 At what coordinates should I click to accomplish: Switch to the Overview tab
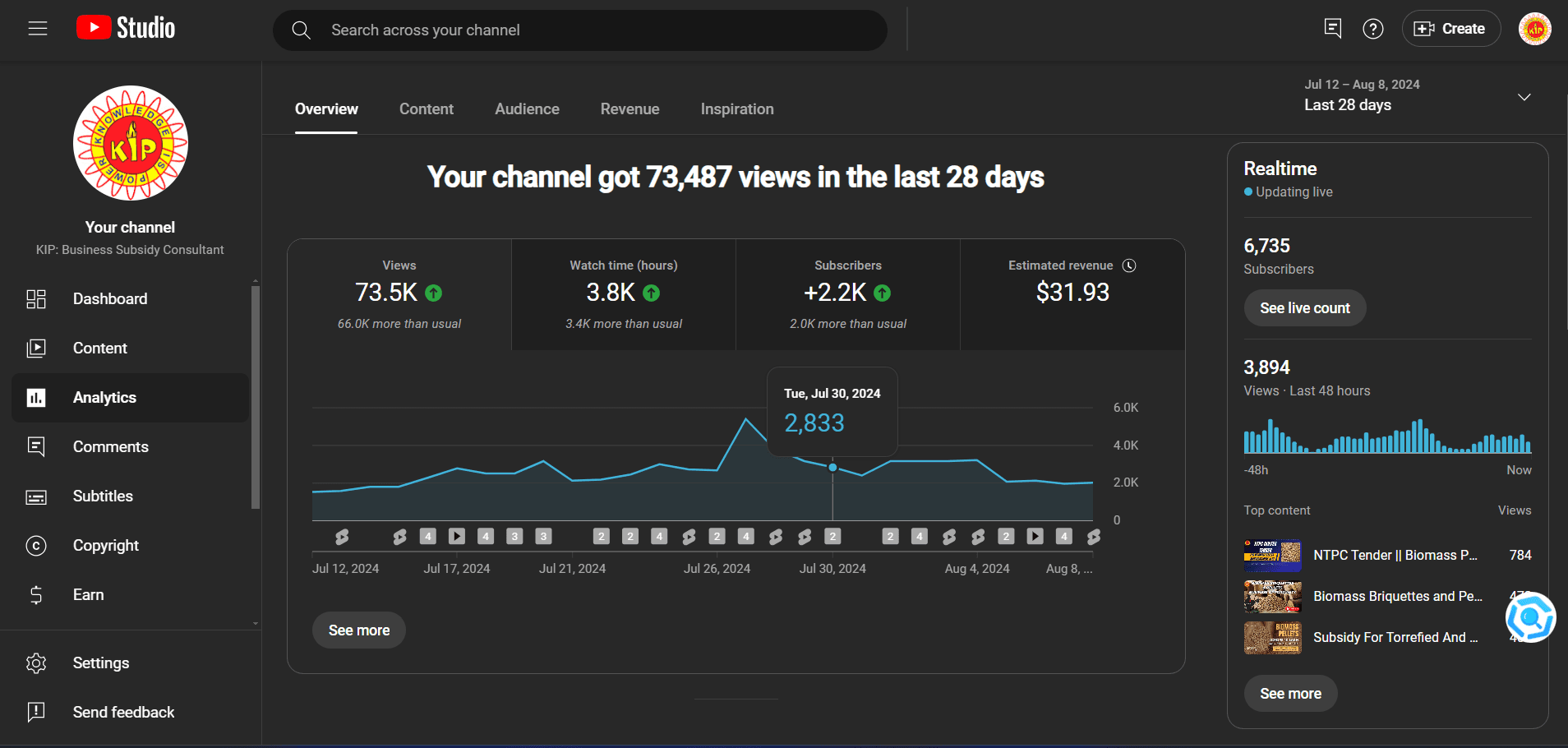pyautogui.click(x=326, y=109)
